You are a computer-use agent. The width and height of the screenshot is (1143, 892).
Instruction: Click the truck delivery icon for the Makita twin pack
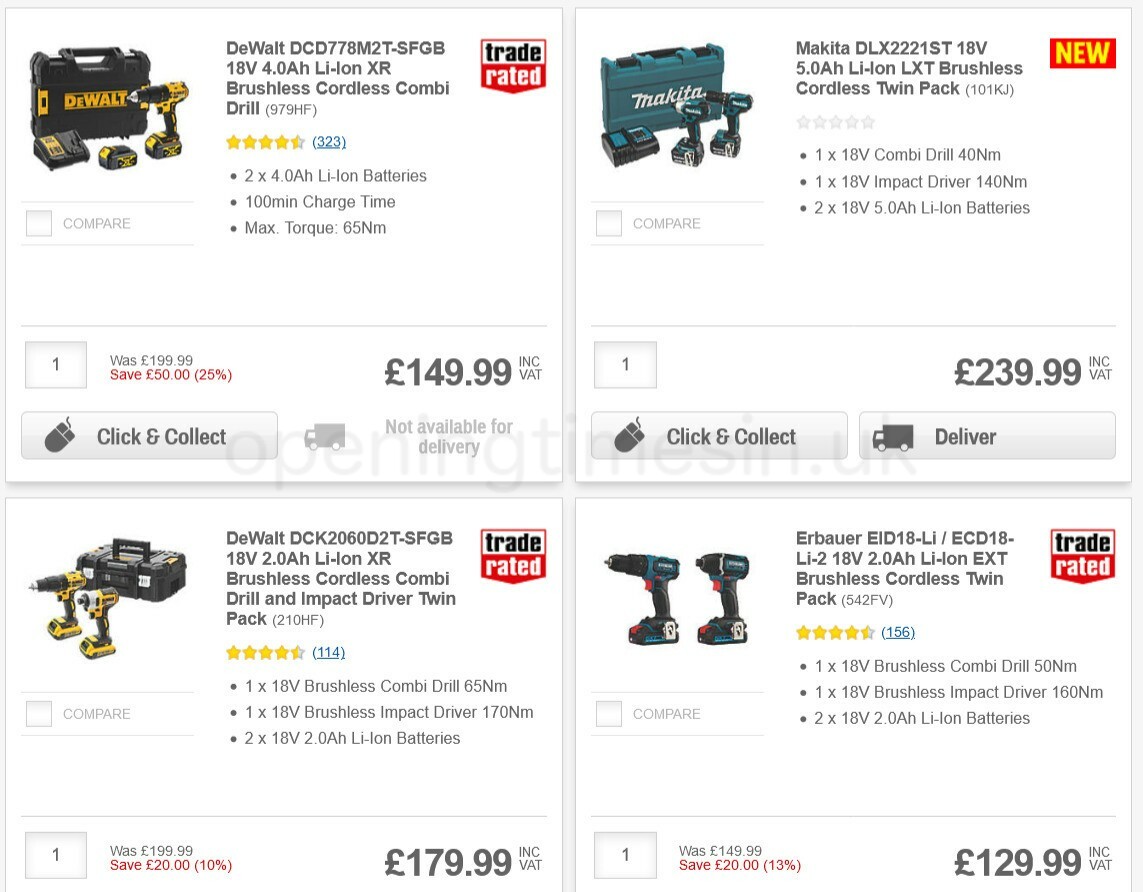pyautogui.click(x=893, y=436)
